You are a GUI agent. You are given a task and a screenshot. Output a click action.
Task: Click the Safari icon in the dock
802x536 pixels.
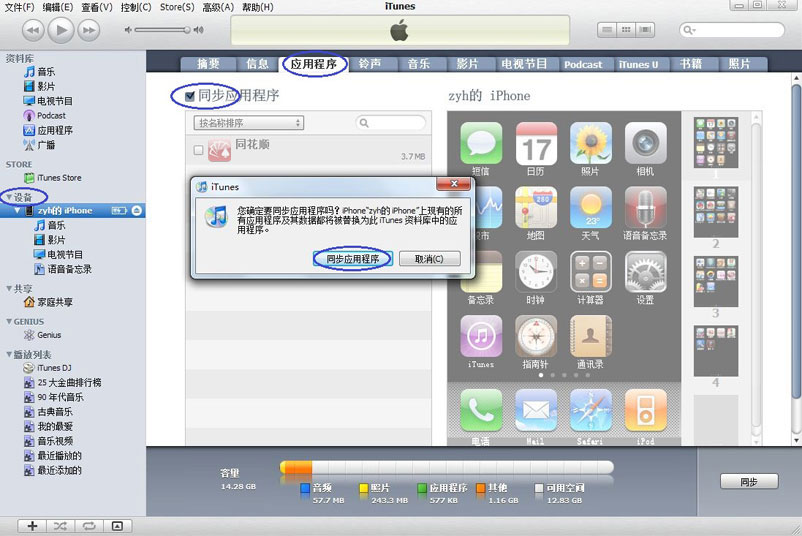591,410
